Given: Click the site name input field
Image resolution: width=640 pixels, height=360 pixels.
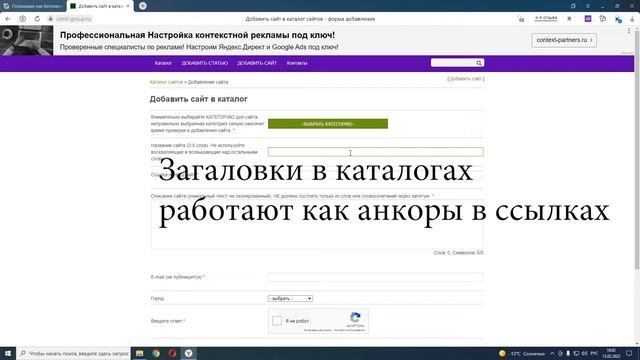Looking at the screenshot, I should pyautogui.click(x=376, y=152).
